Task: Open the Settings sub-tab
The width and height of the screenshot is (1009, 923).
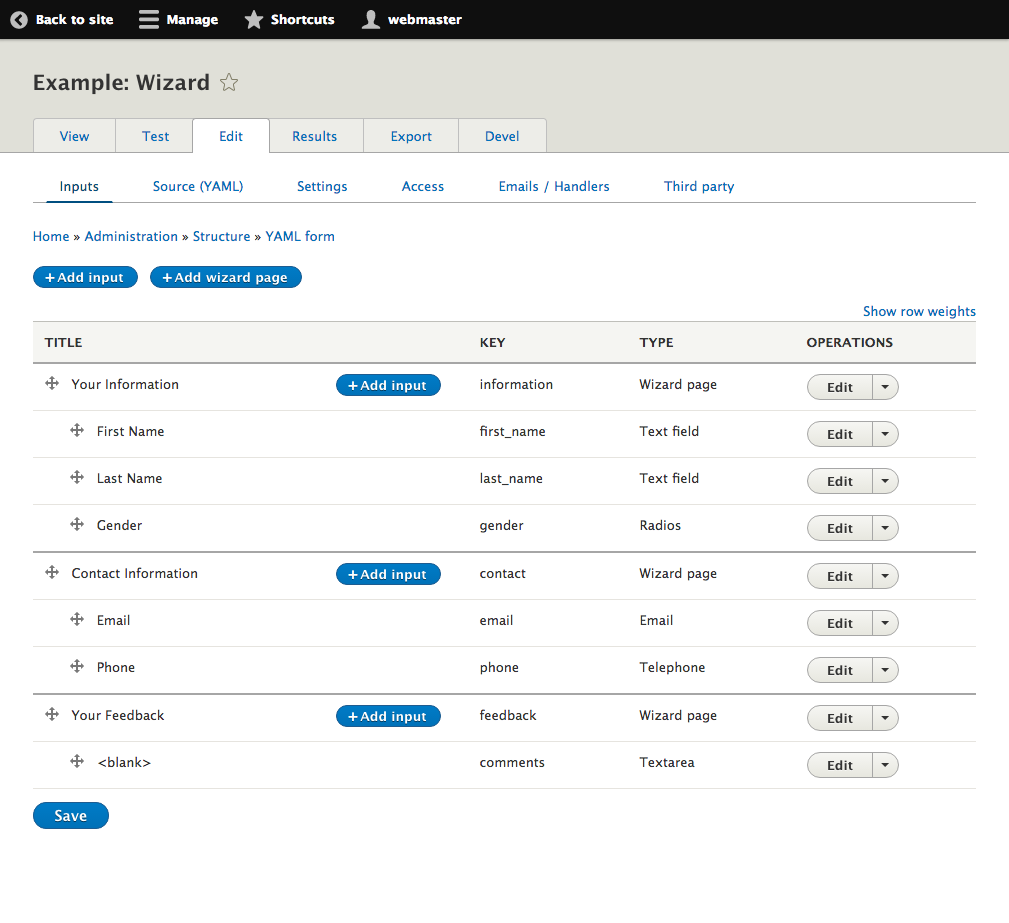Action: click(x=322, y=186)
